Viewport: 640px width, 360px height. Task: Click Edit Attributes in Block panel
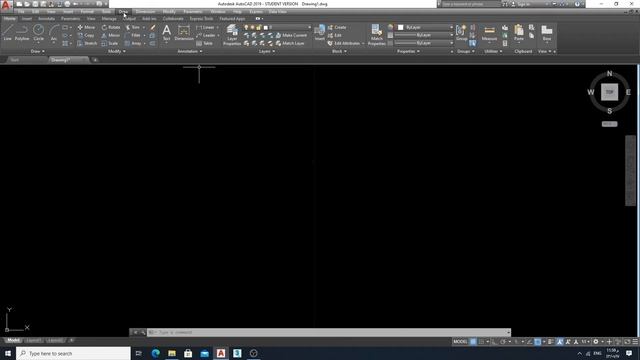[344, 43]
